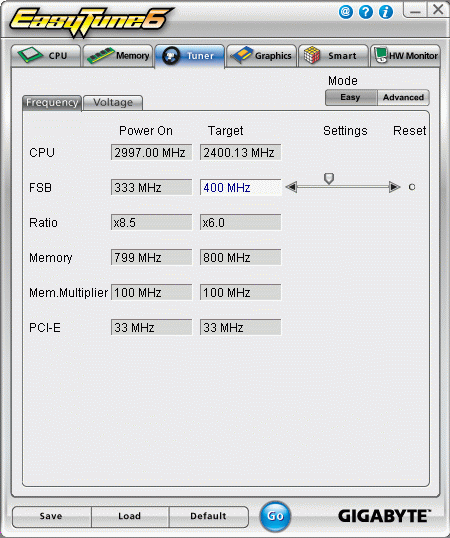Image resolution: width=450 pixels, height=538 pixels.
Task: Click the FSB target 400 MHz field
Action: tap(240, 187)
